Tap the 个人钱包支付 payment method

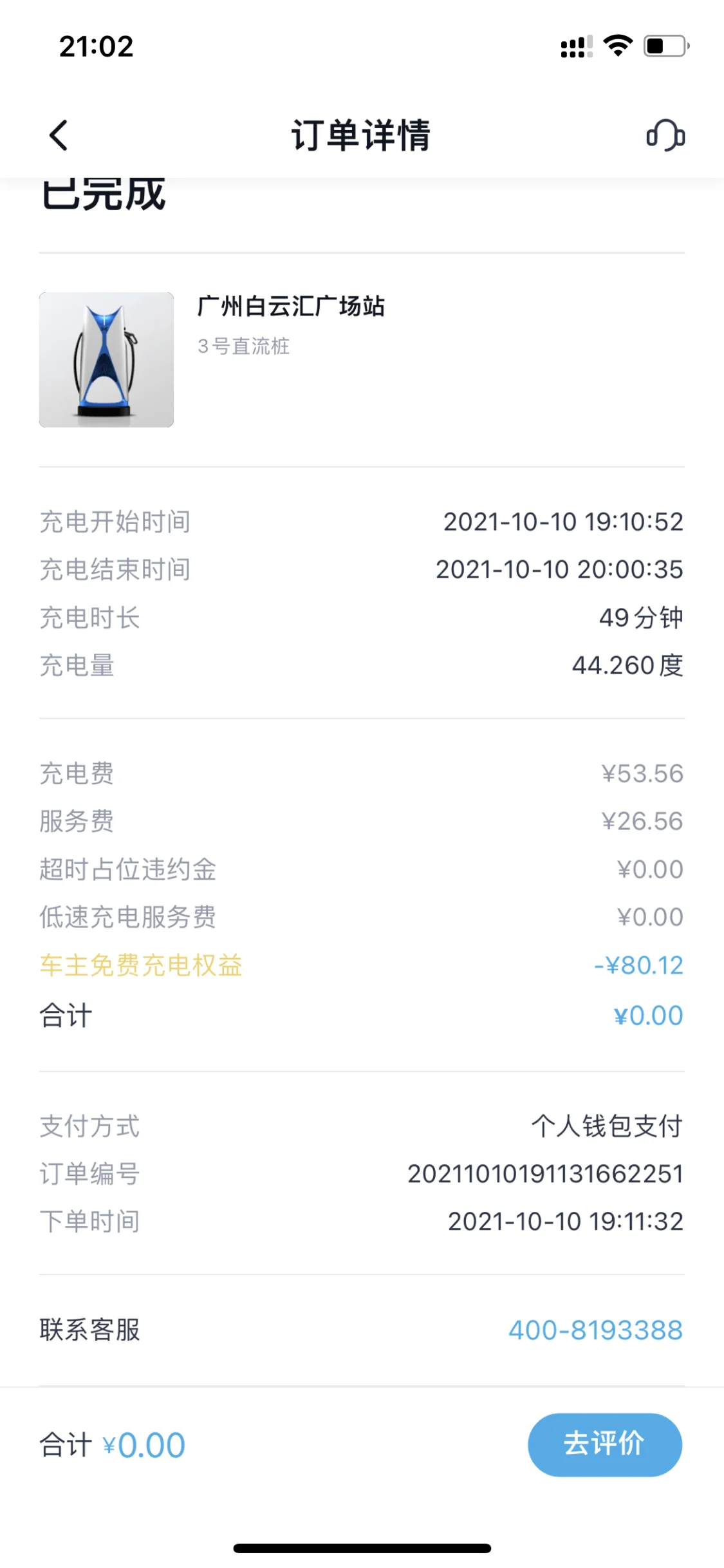coord(606,1126)
